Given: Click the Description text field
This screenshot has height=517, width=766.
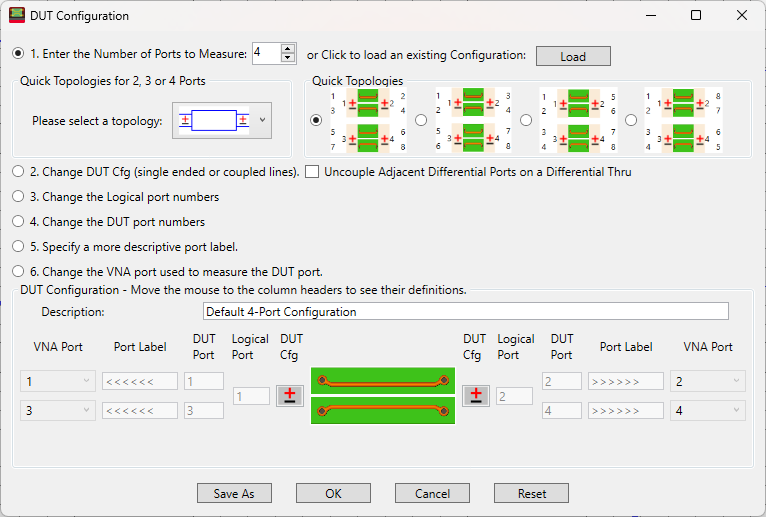Looking at the screenshot, I should click(465, 312).
